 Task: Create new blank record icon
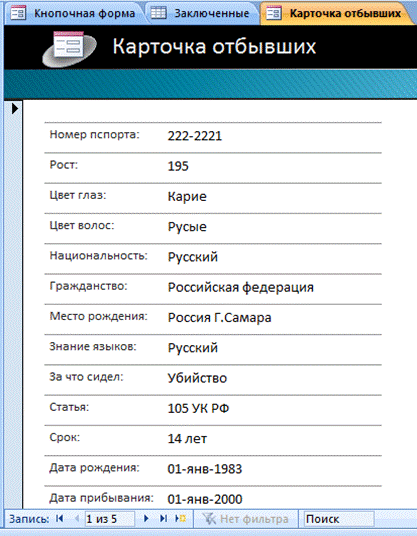(180, 518)
